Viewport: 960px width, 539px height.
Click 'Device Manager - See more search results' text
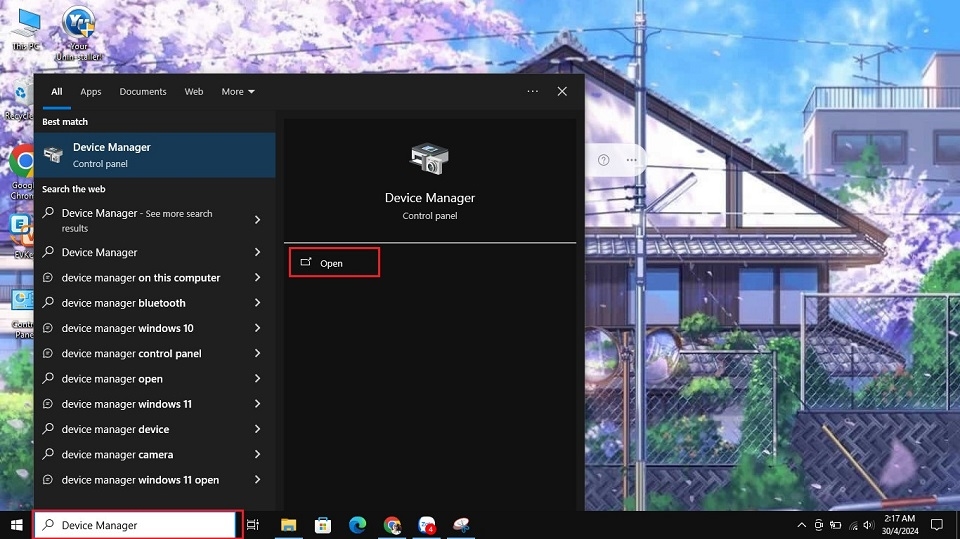click(137, 220)
